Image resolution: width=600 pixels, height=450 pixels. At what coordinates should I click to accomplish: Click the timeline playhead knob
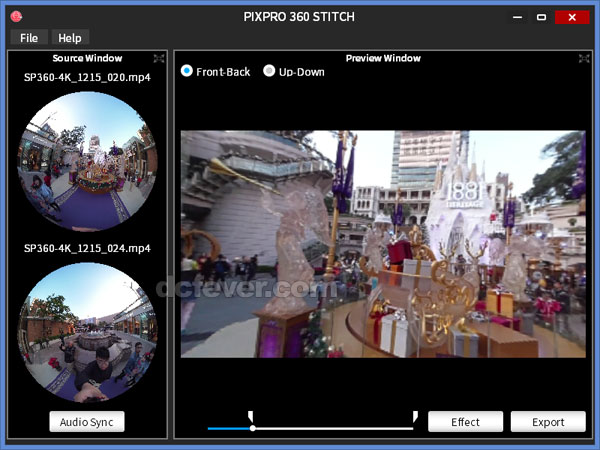252,428
